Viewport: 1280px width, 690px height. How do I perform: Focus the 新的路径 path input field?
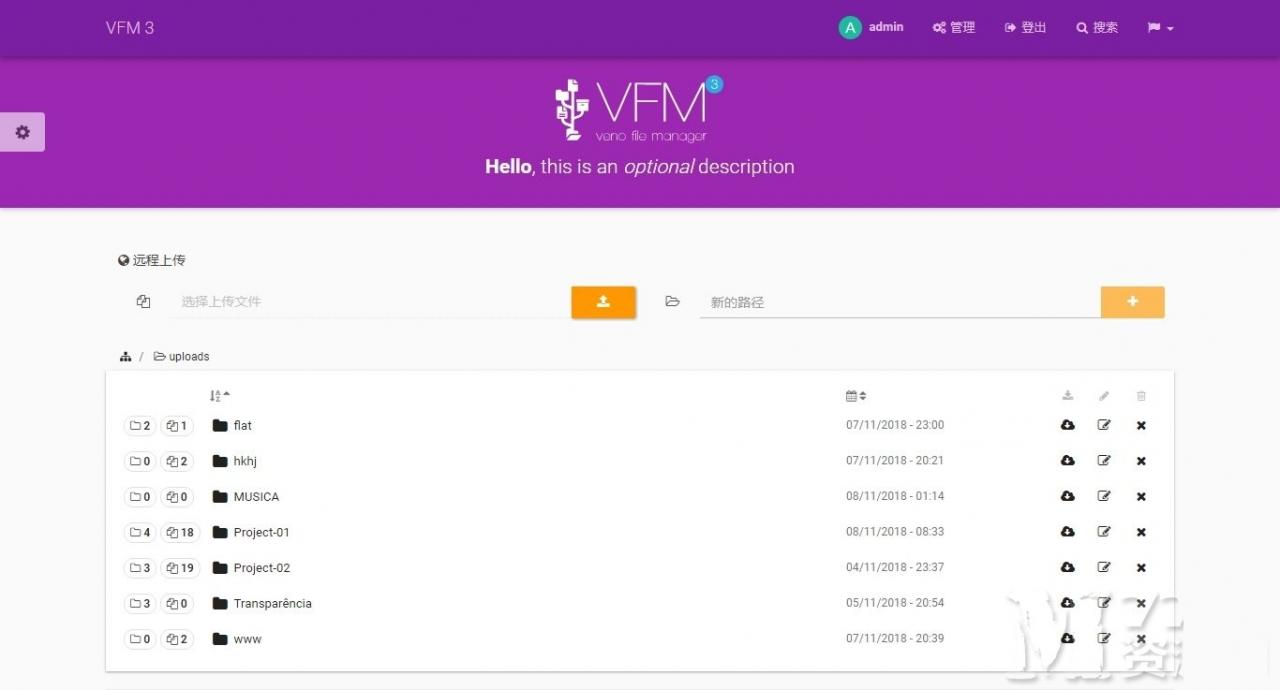[899, 302]
